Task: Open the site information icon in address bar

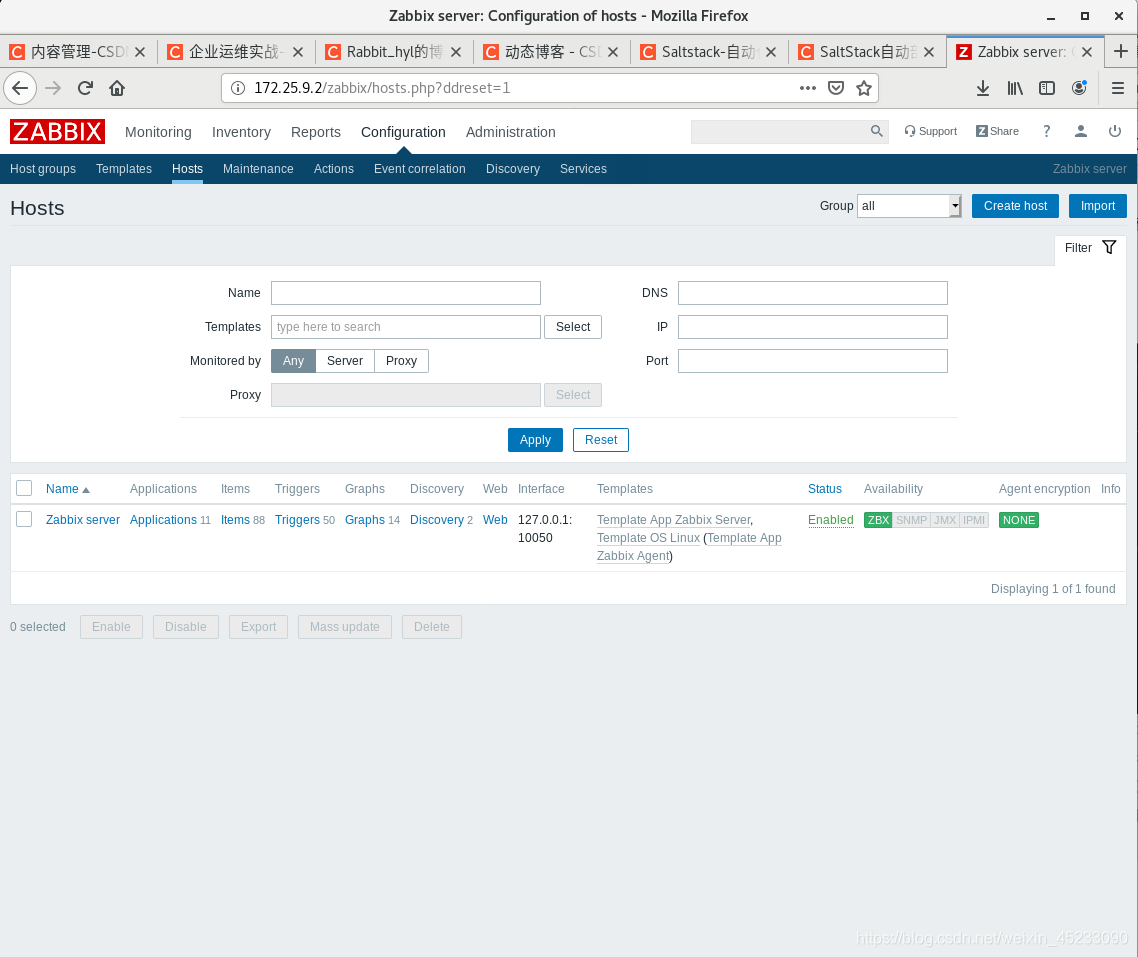Action: pyautogui.click(x=237, y=89)
